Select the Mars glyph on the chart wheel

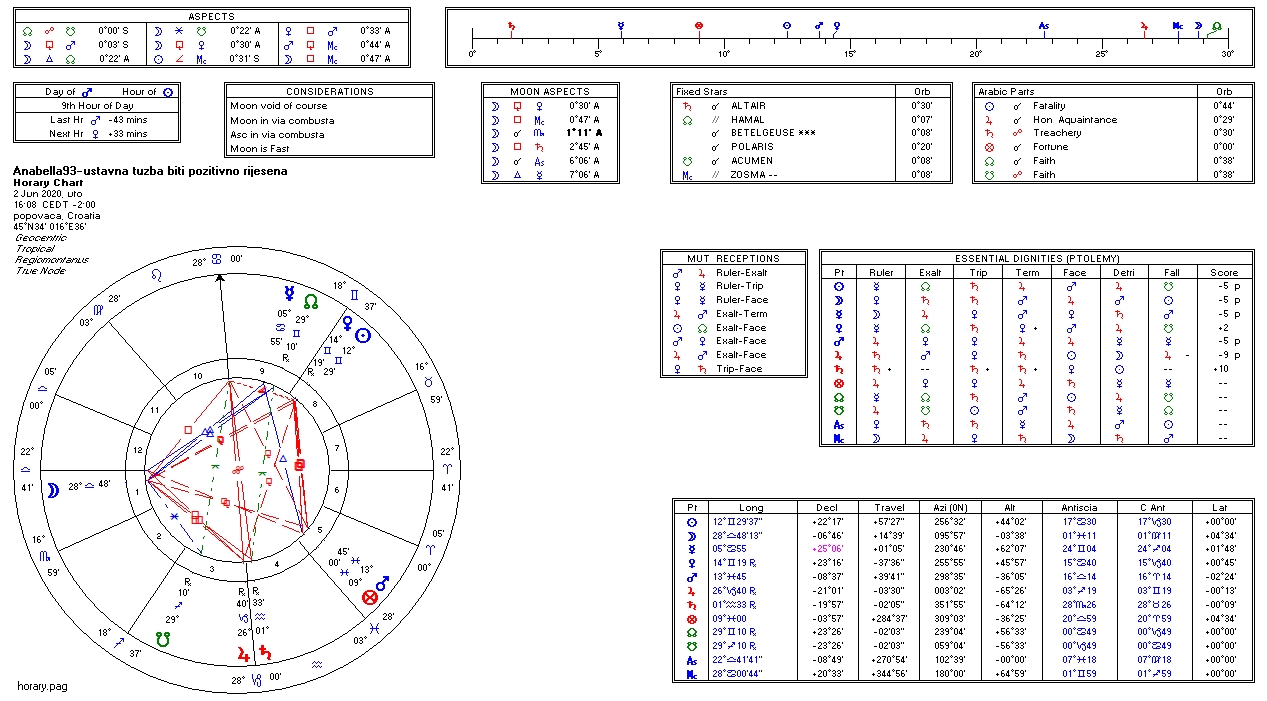click(x=380, y=583)
